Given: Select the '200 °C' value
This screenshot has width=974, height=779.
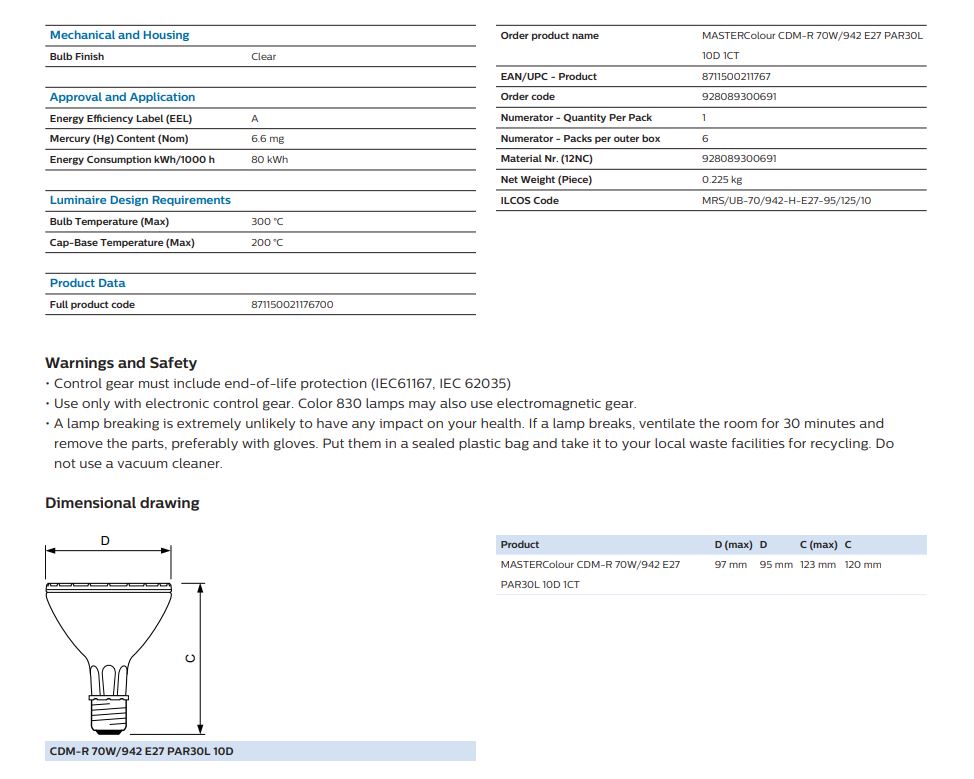Looking at the screenshot, I should point(267,243).
